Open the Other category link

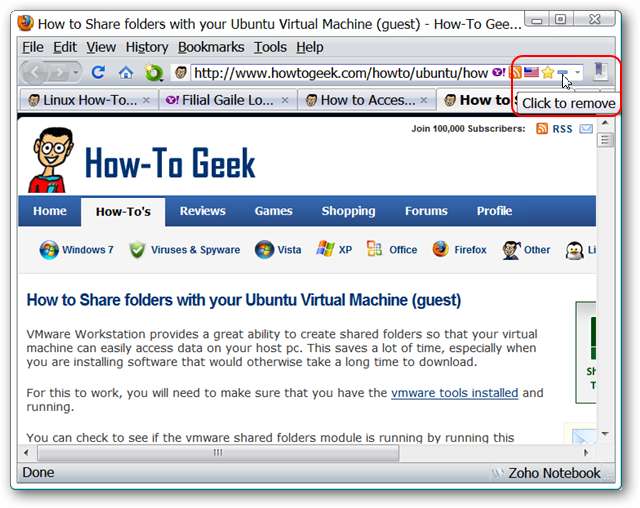coord(537,250)
